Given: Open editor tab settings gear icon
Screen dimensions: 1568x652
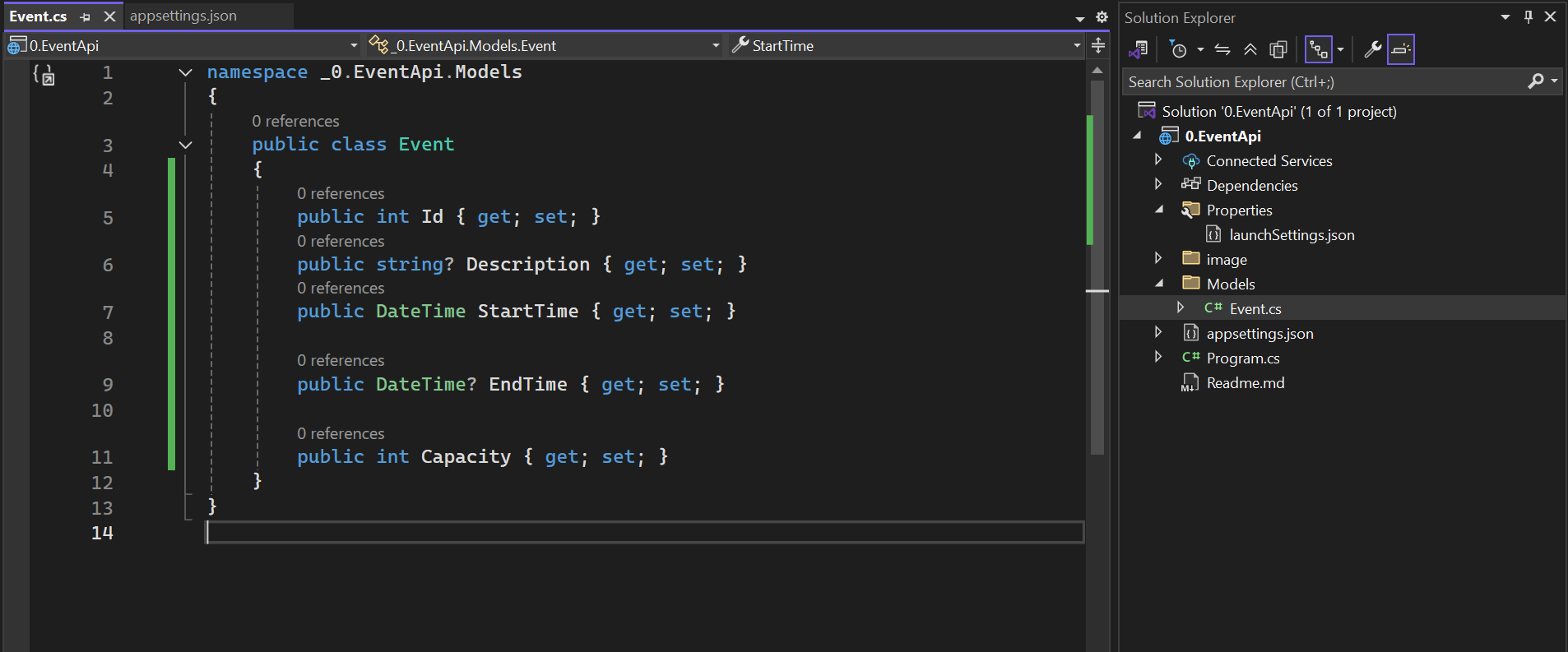Looking at the screenshot, I should coord(1102,17).
